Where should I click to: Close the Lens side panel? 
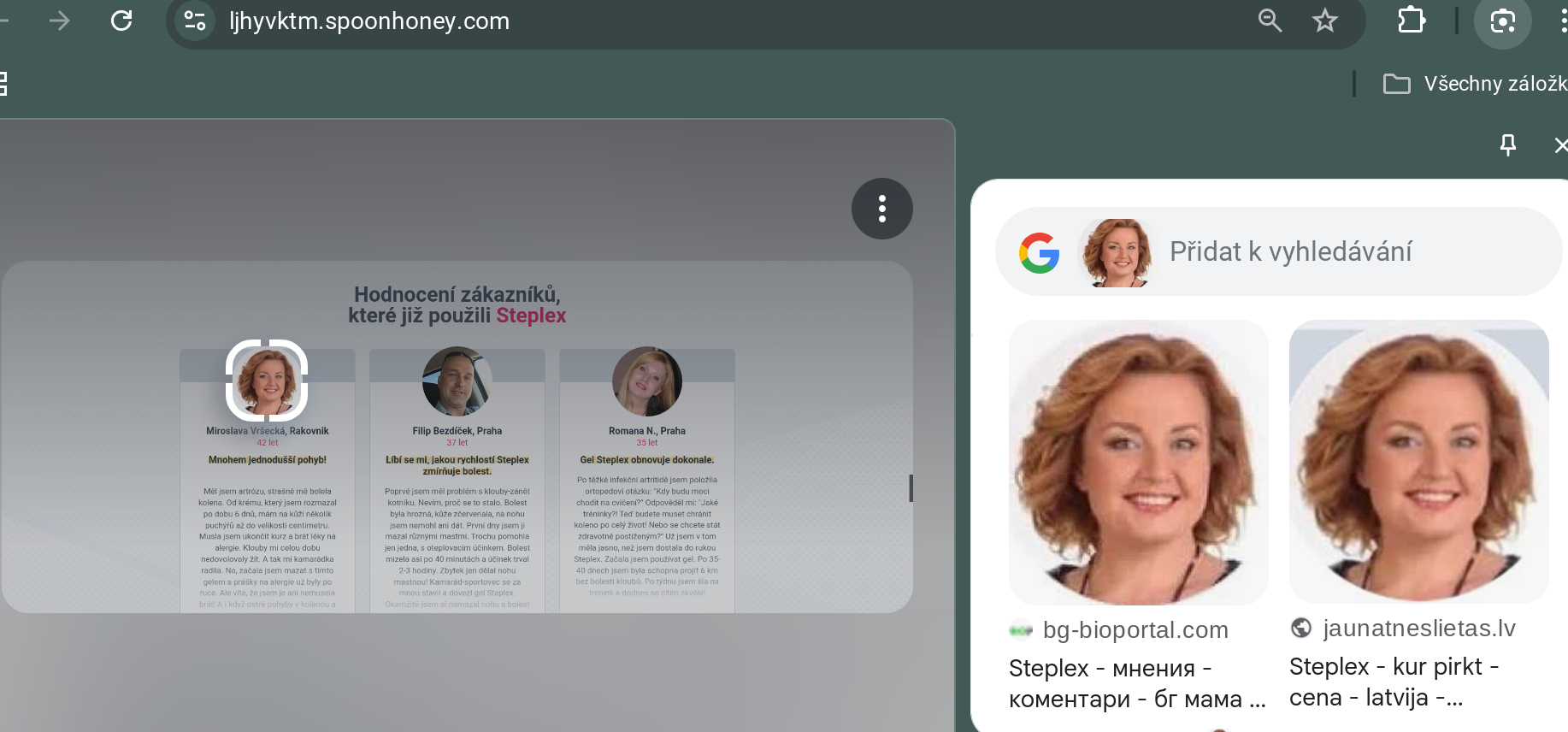tap(1561, 145)
